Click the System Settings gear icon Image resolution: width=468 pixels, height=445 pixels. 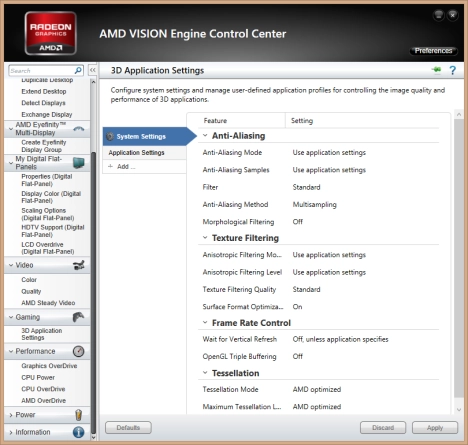110,136
